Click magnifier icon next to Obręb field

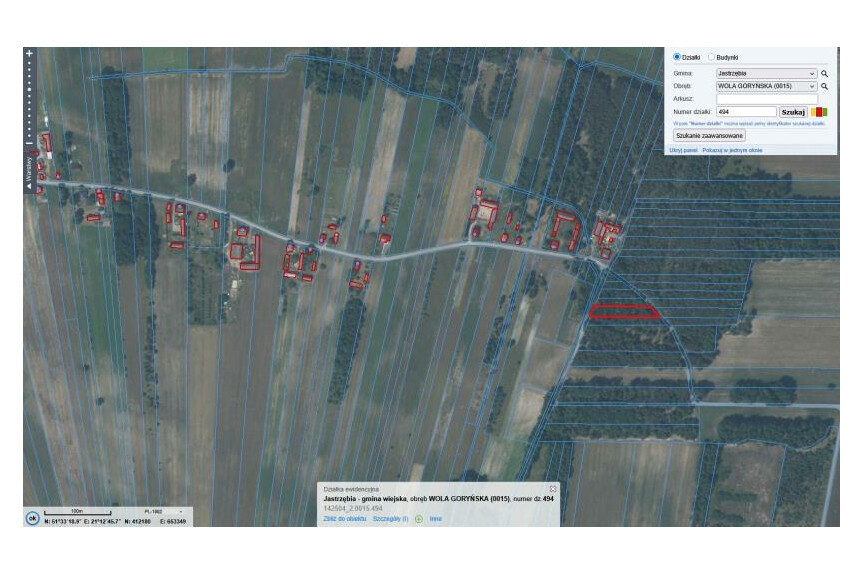click(825, 87)
